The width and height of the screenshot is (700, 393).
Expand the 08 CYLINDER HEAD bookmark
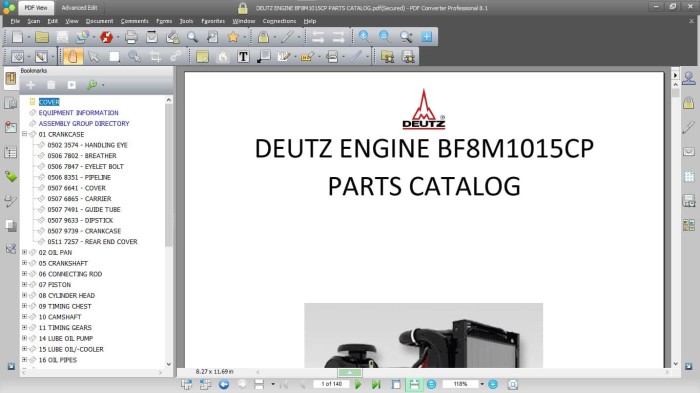pos(25,295)
